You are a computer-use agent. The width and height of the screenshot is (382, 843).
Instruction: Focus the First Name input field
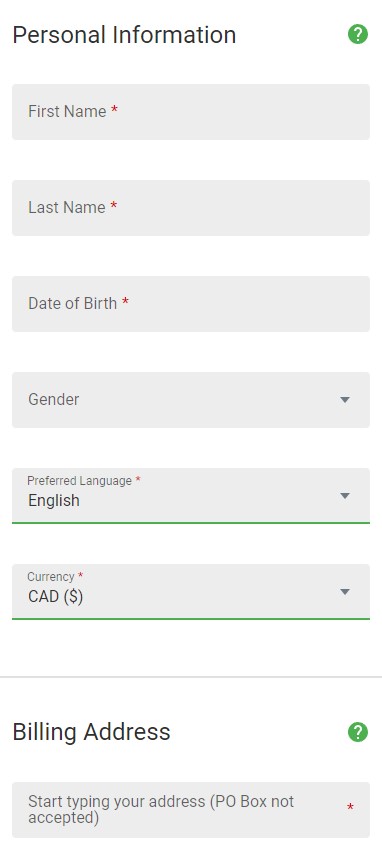(x=191, y=112)
